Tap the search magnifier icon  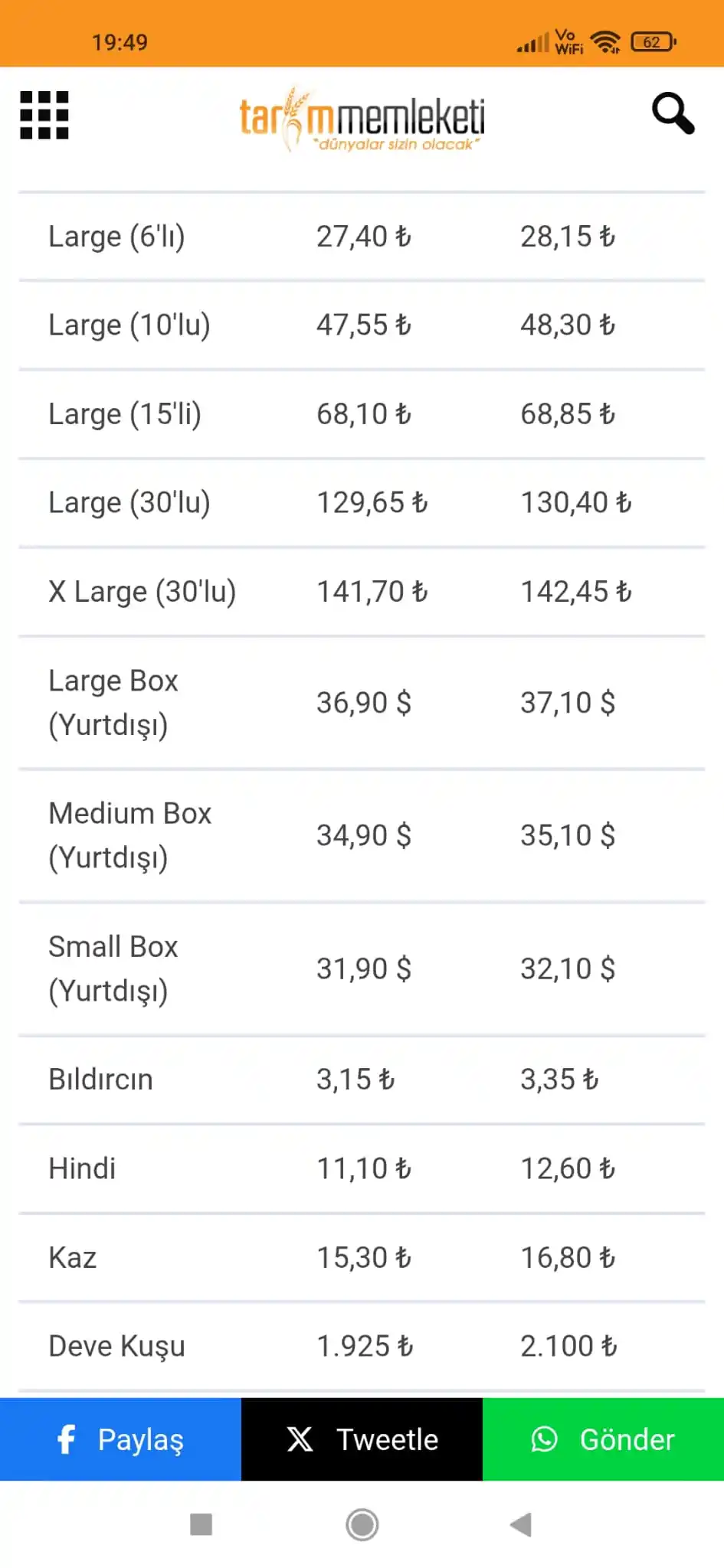[673, 114]
